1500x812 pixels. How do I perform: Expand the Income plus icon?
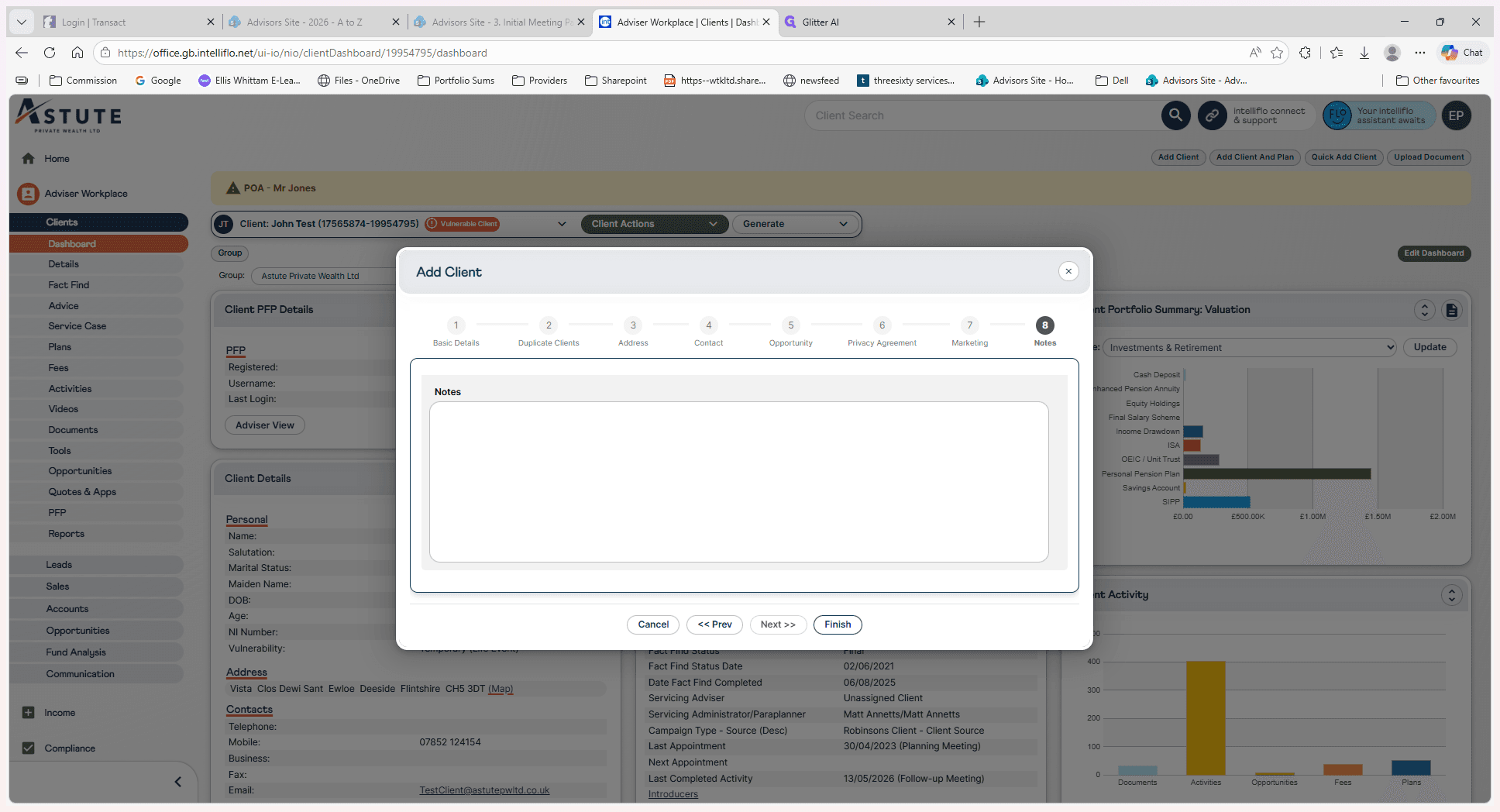pyautogui.click(x=29, y=712)
